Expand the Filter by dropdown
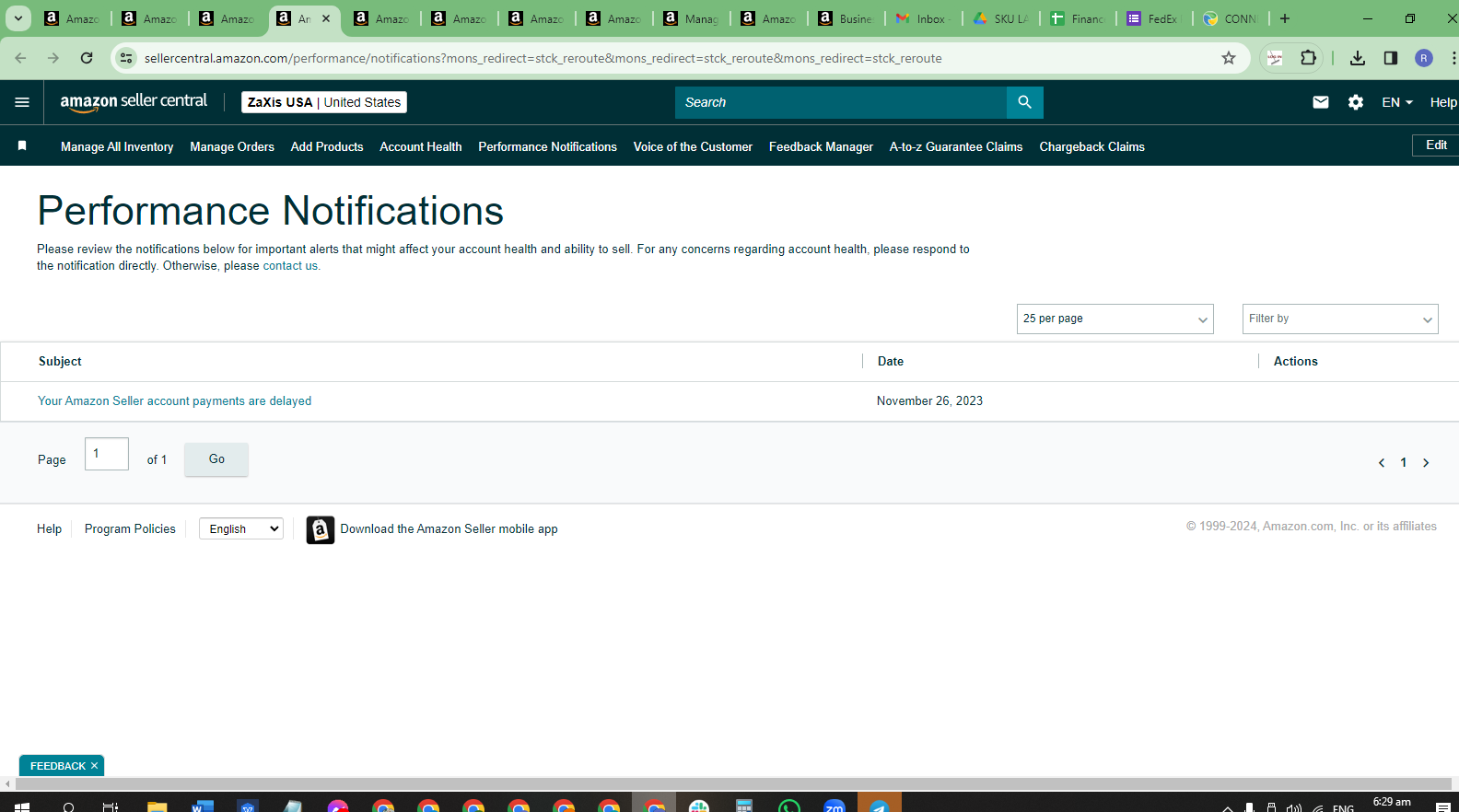The image size is (1459, 812). click(1340, 319)
